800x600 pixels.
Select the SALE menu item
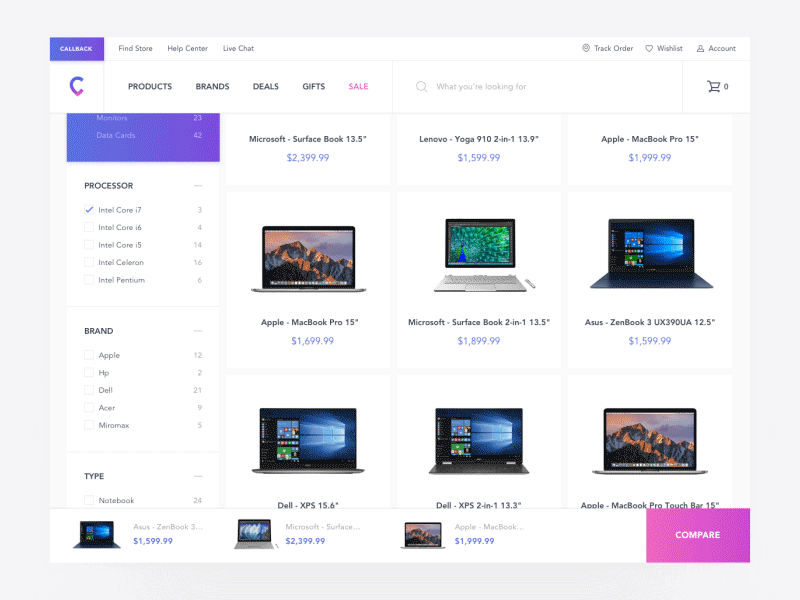pyautogui.click(x=358, y=86)
